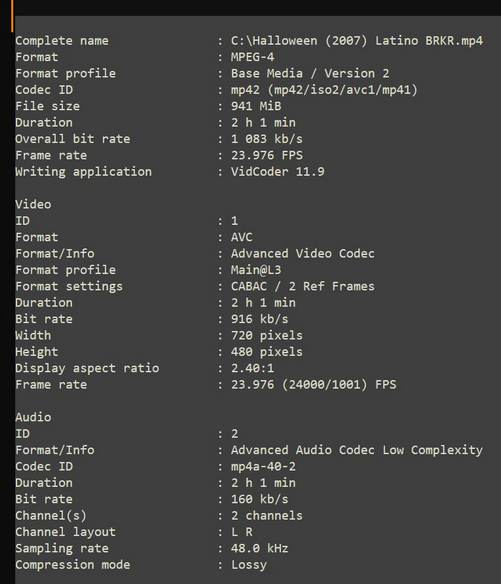
Task: Select the Codec ID 'mp42 (mp42/iso2/avc1/mp41)' value
Action: [x=324, y=90]
